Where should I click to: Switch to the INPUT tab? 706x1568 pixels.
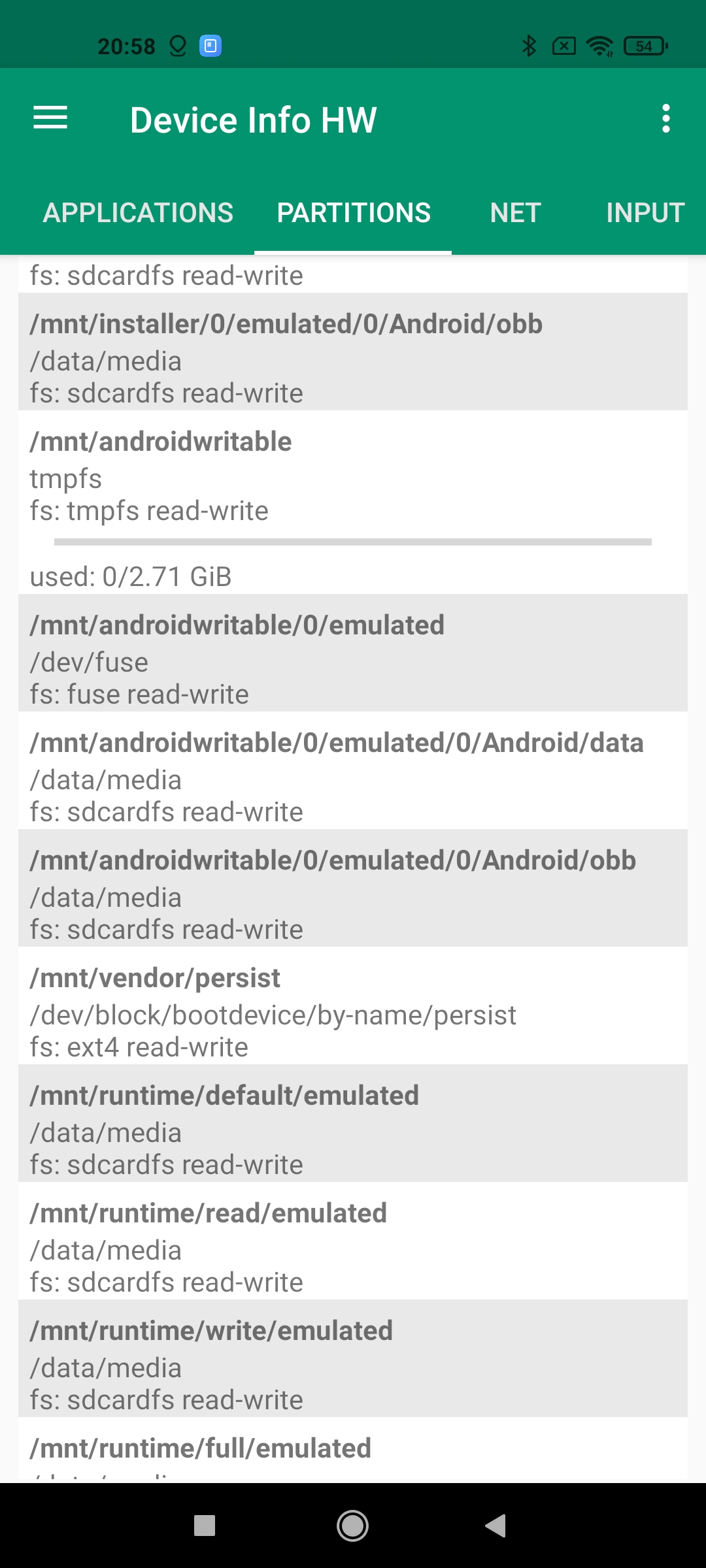point(645,213)
